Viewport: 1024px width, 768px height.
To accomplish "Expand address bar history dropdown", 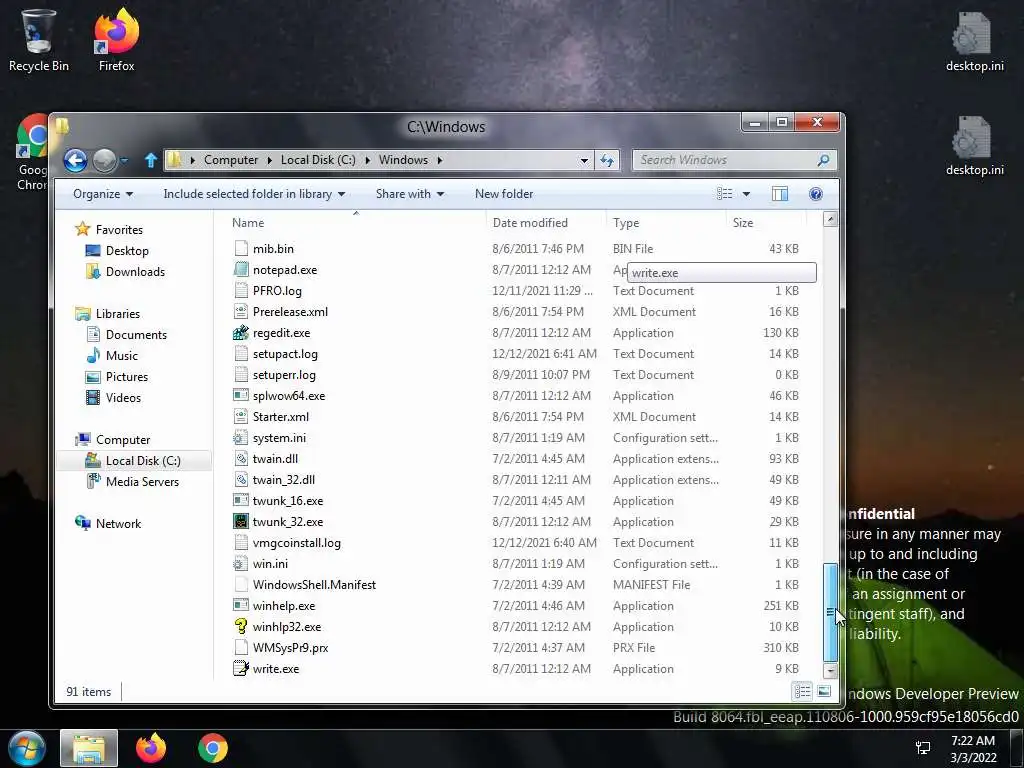I will click(x=584, y=161).
